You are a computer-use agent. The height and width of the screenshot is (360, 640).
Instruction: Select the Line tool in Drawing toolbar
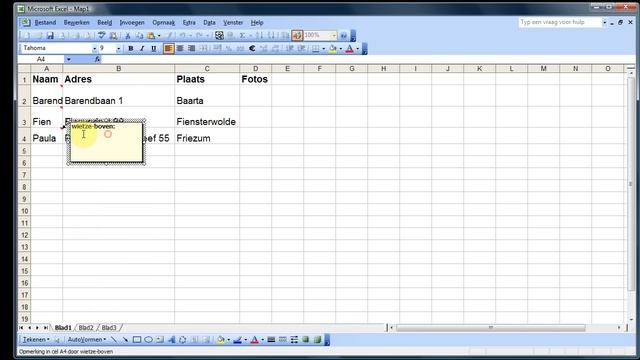[114, 340]
